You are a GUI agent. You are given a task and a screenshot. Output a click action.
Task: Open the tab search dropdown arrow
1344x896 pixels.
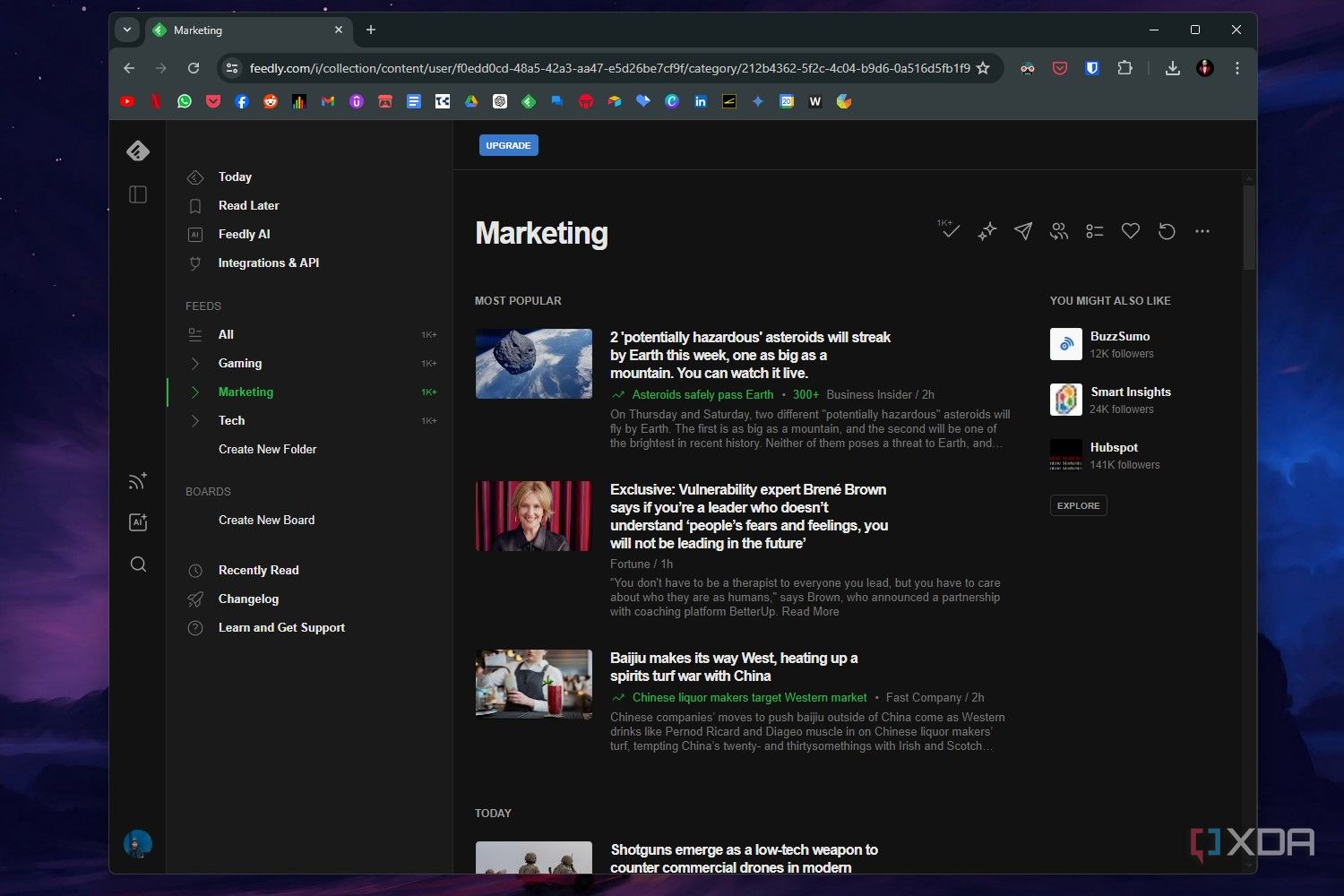127,30
